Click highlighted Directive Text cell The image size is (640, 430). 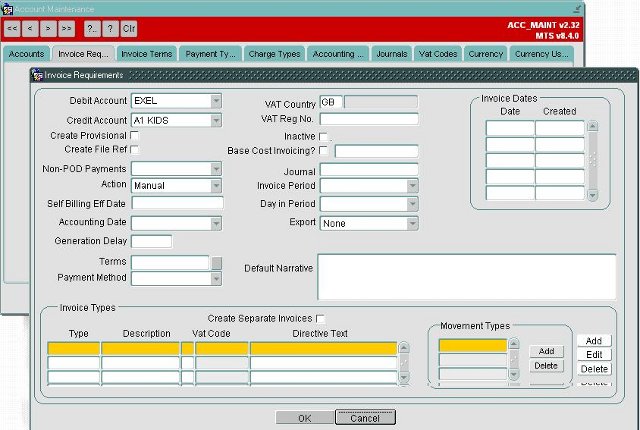[x=323, y=348]
